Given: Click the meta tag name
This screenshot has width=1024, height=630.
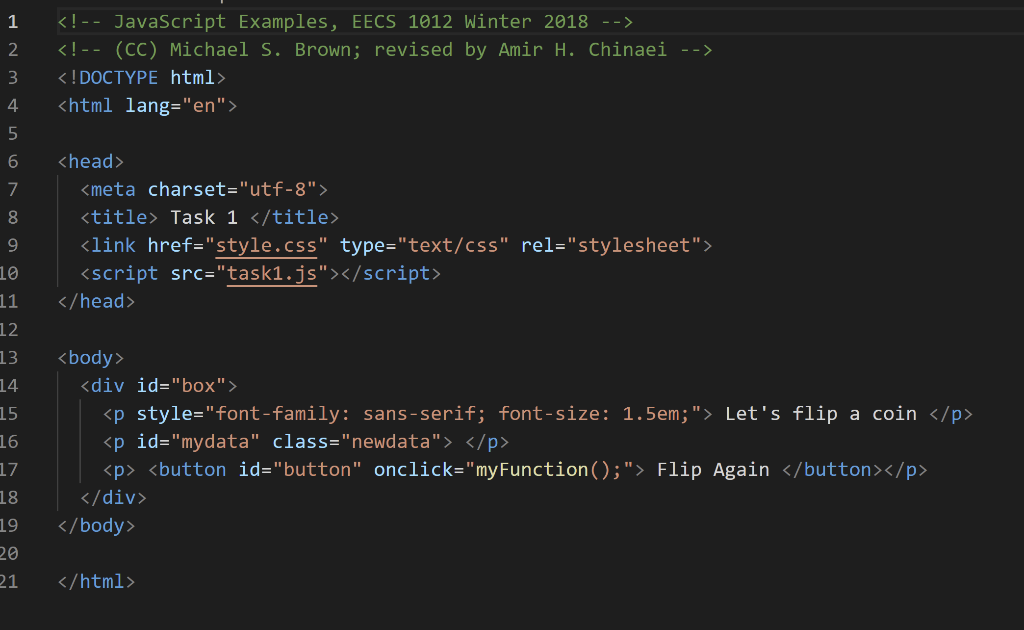Looking at the screenshot, I should 113,189.
